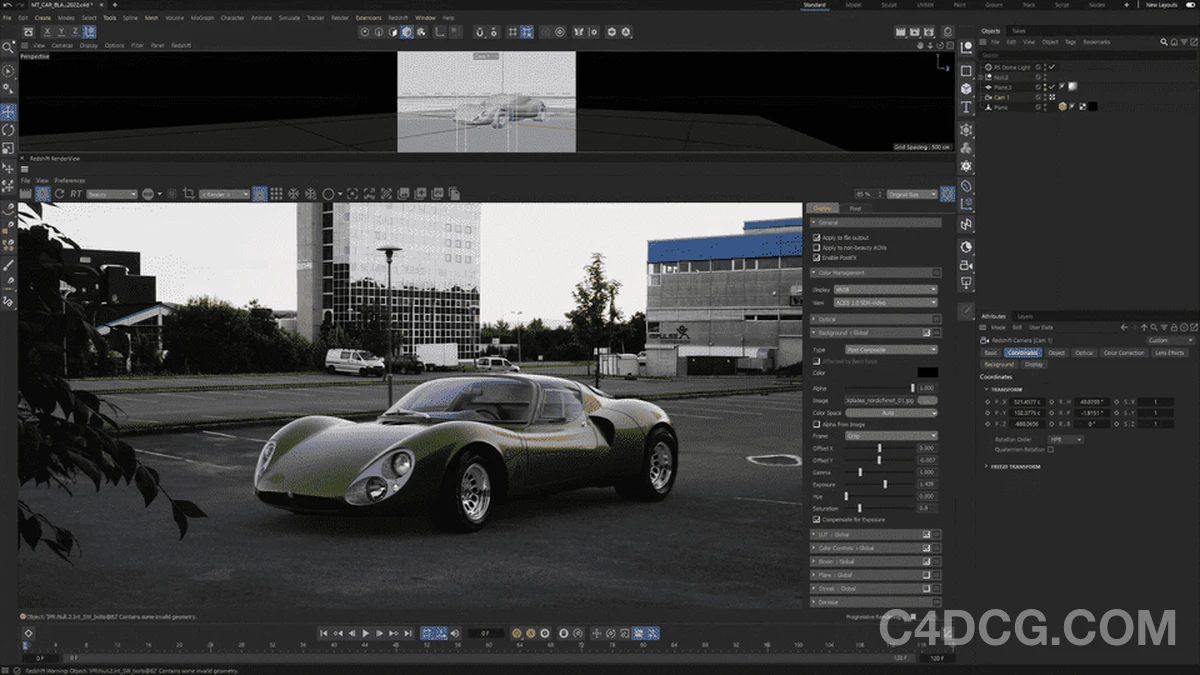Open the ACES 1.0 SDR-video View dropdown
Image resolution: width=1200 pixels, height=675 pixels.
885,302
